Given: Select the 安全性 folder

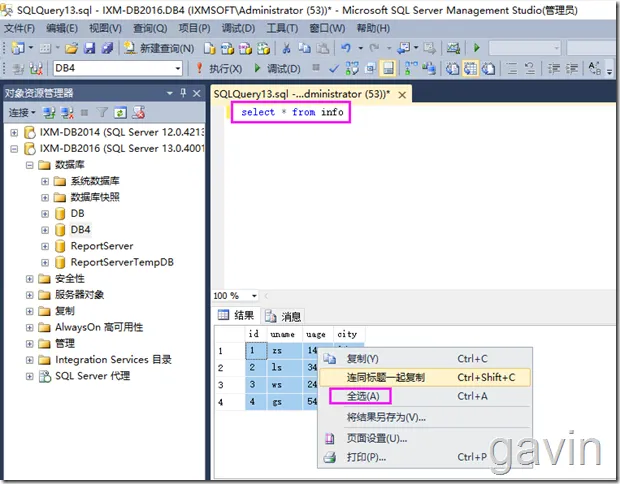Looking at the screenshot, I should pos(70,278).
